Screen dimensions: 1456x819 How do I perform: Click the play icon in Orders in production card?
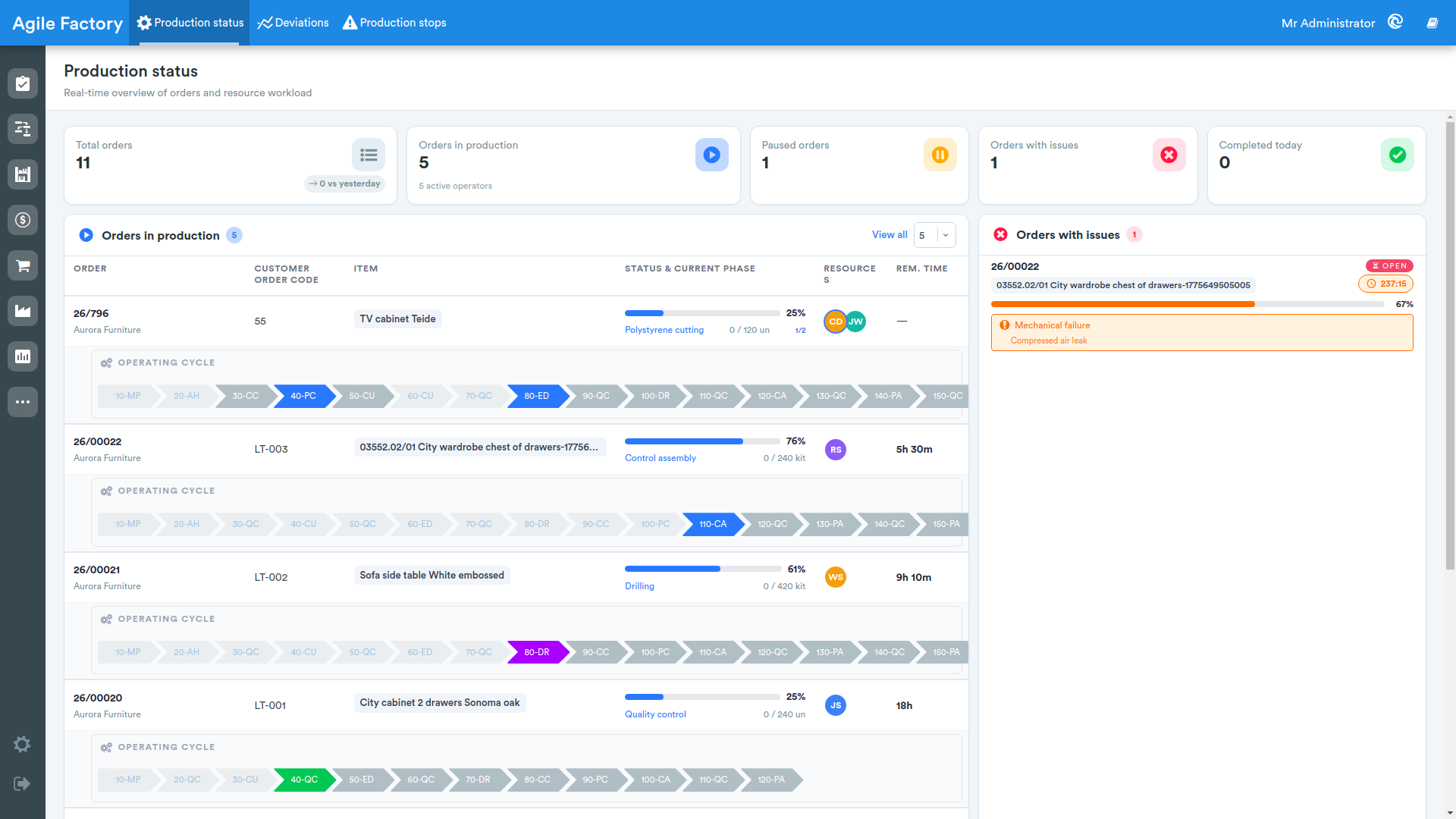(x=712, y=155)
